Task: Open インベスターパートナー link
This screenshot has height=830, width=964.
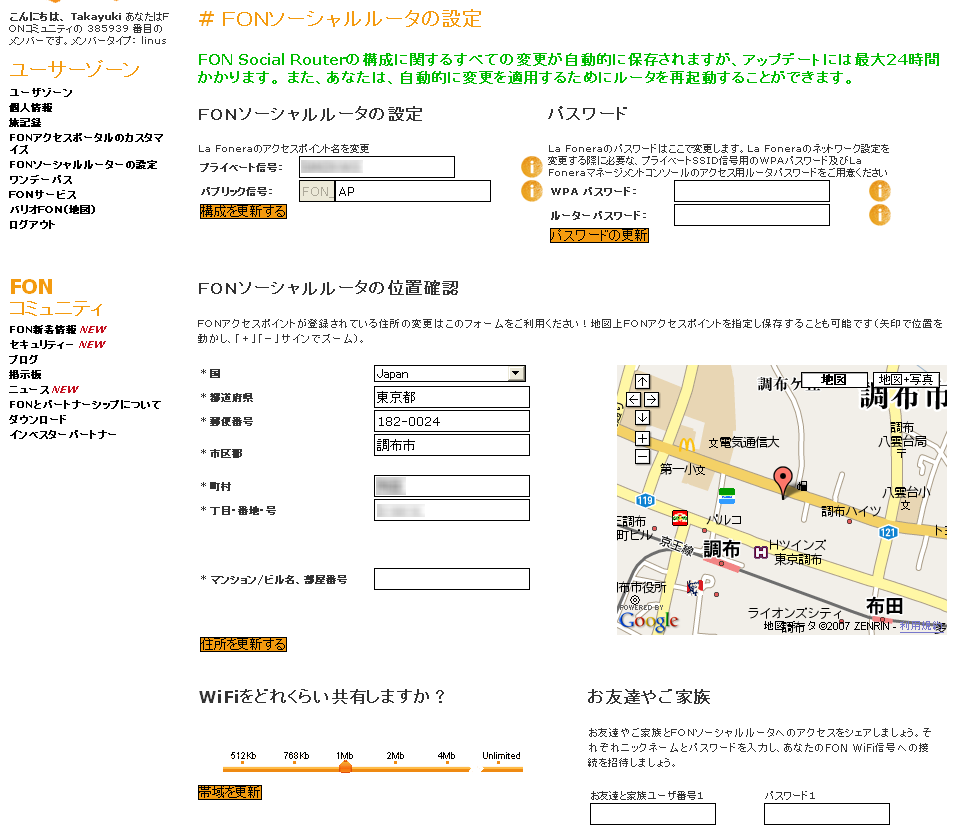Action: pos(63,435)
